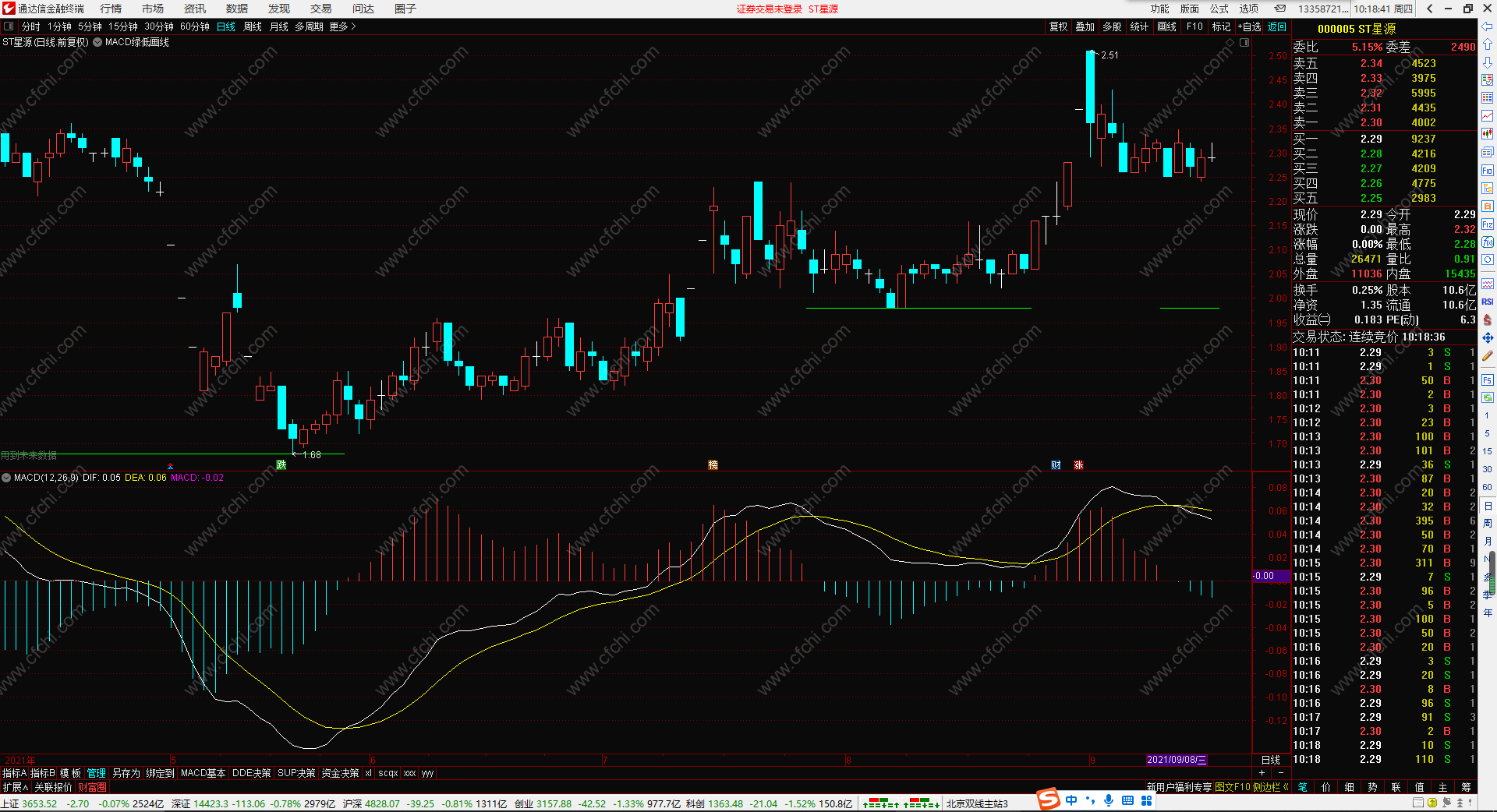Click the F12 trading icon in sidebar

point(1487,224)
